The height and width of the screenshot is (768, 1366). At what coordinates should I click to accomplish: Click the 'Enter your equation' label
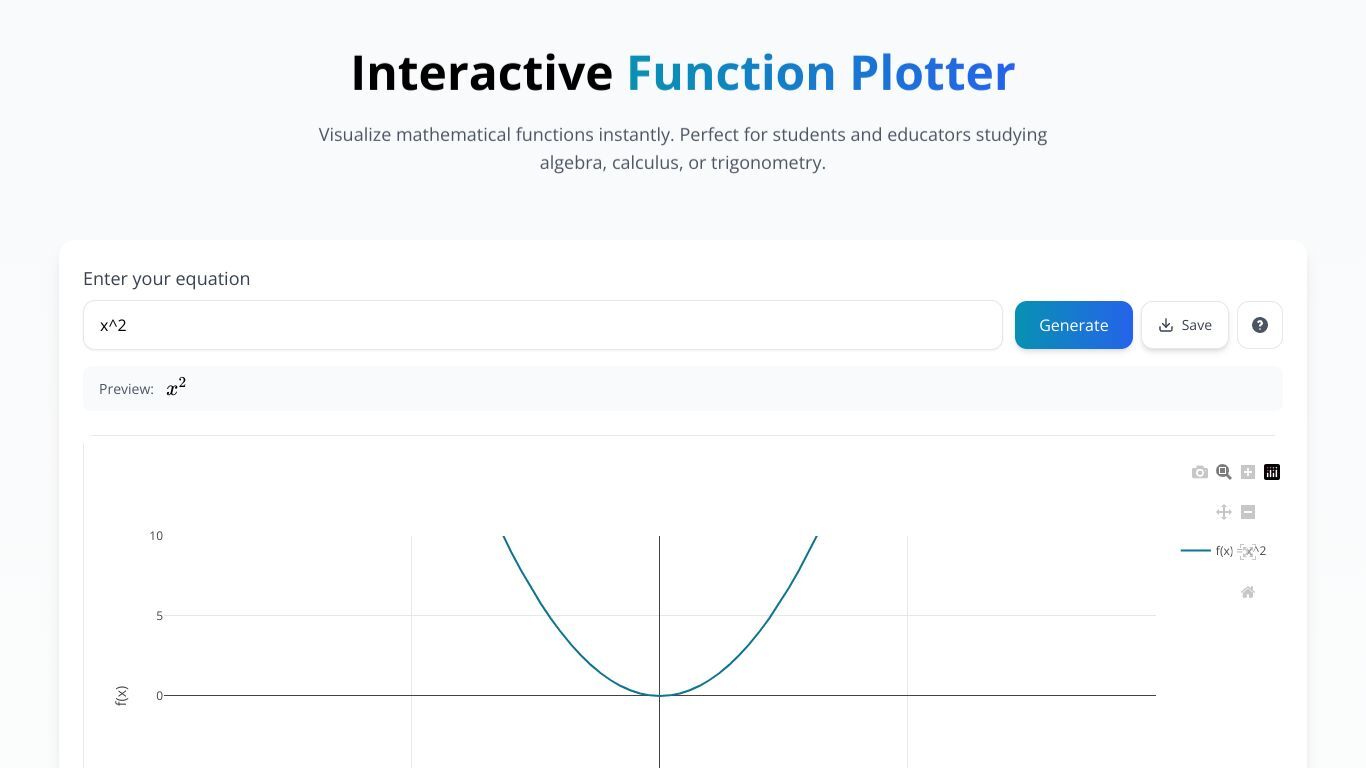pos(166,279)
